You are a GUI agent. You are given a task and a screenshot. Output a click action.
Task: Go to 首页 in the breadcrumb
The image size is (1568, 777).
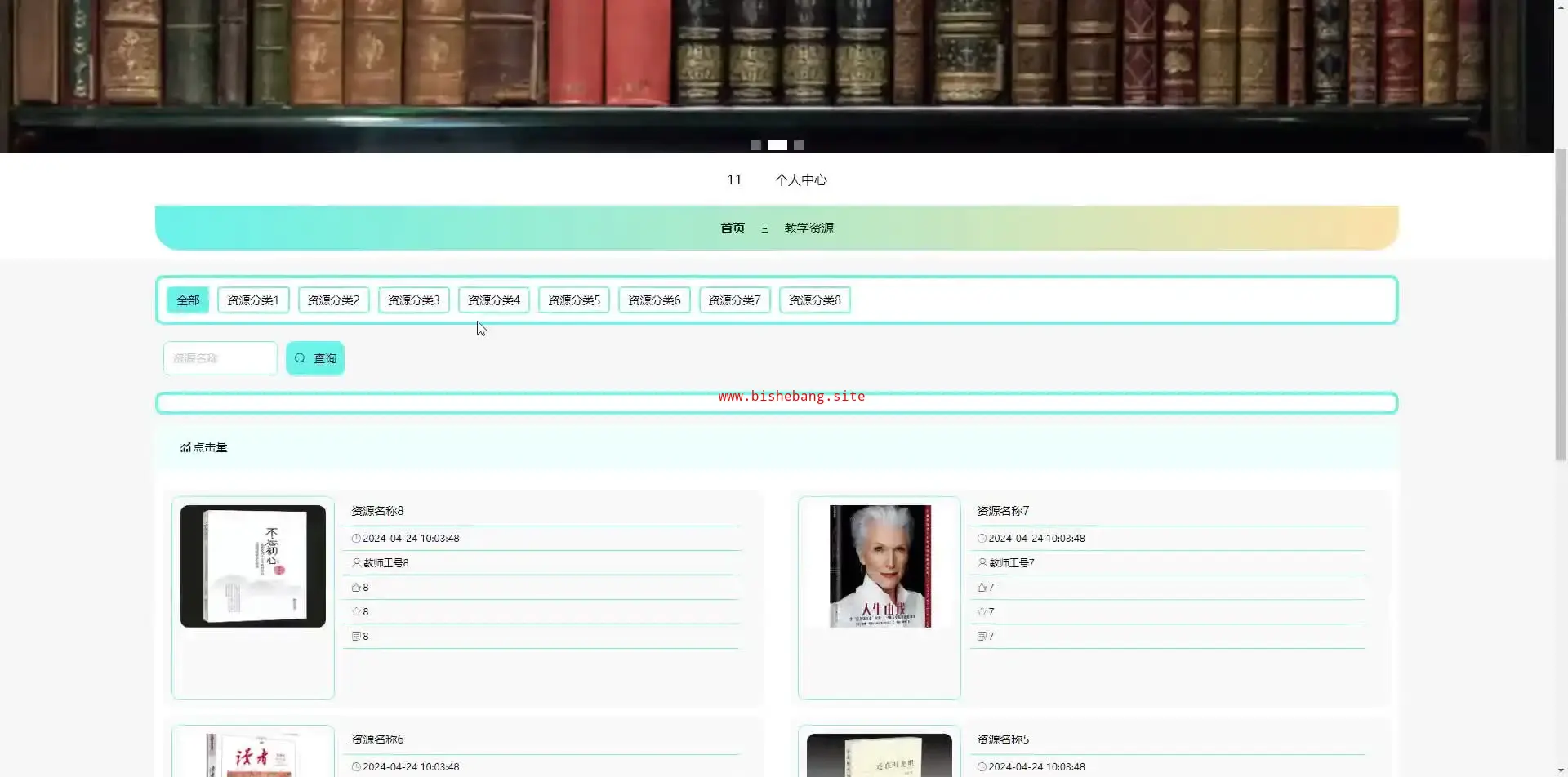(732, 229)
